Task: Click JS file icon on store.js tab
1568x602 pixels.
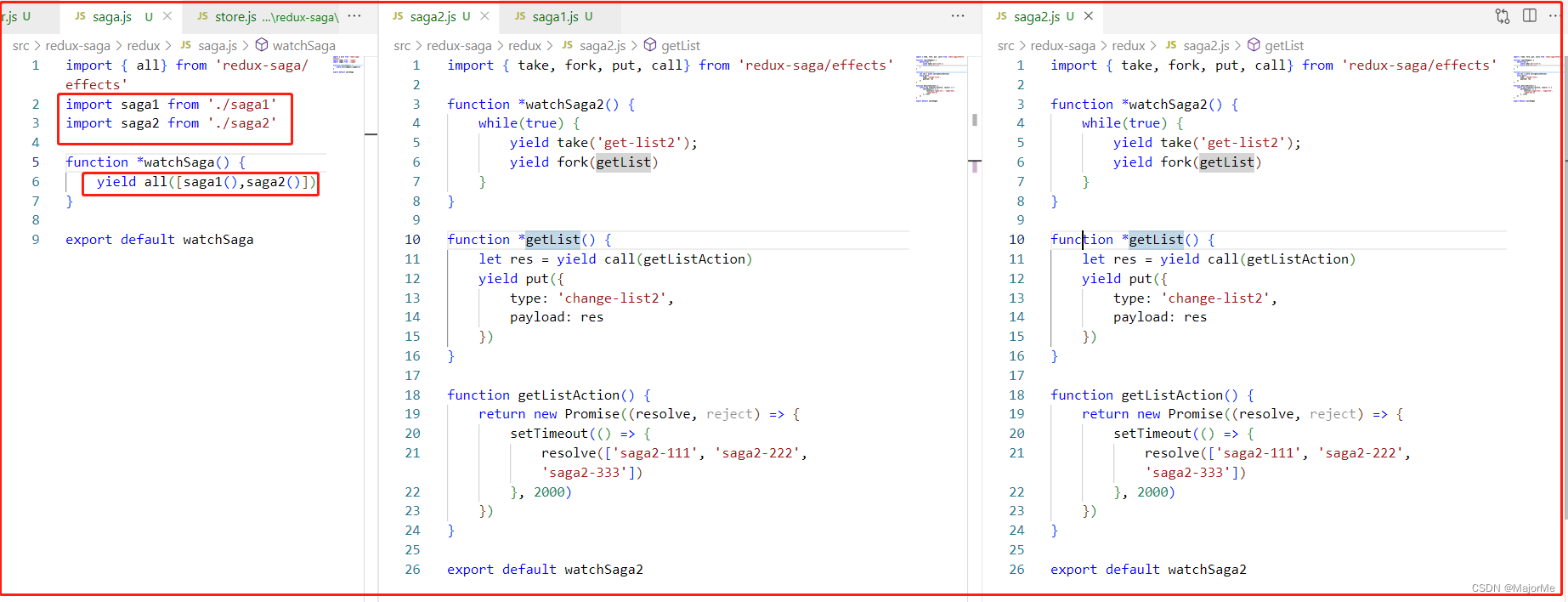Action: pyautogui.click(x=202, y=16)
